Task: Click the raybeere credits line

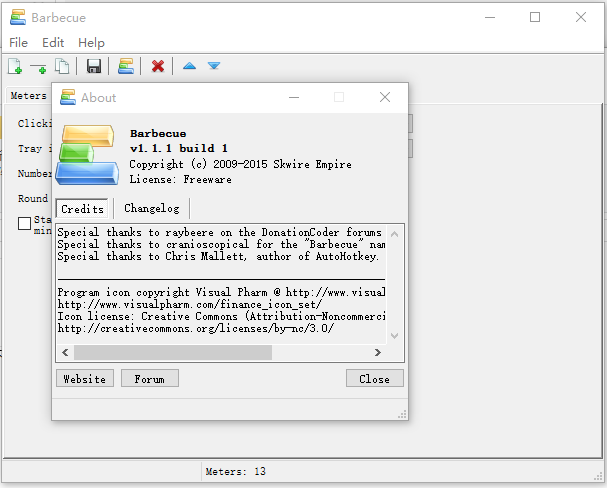Action: [x=219, y=232]
